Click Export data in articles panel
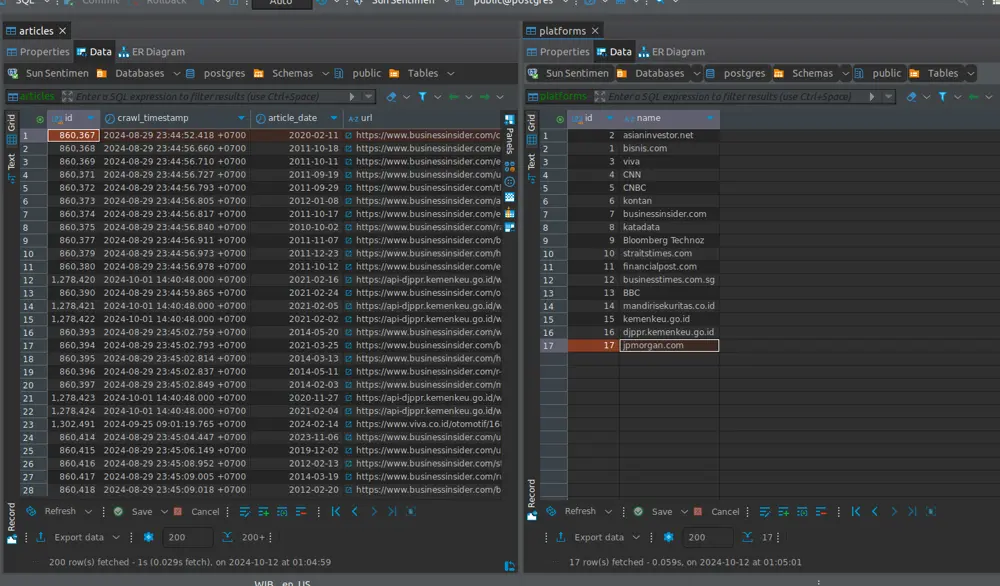 coord(70,538)
